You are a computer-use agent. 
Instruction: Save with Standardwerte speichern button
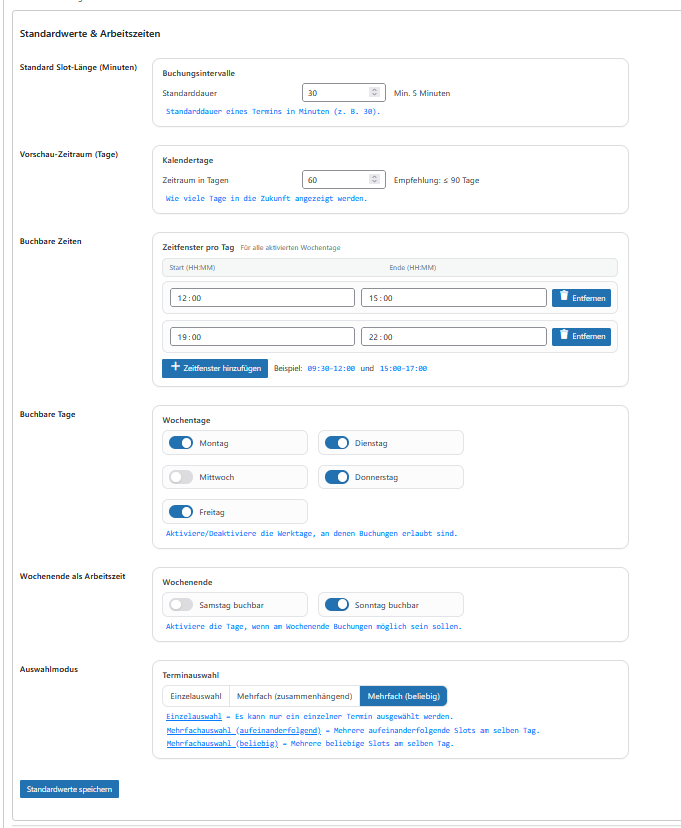pyautogui.click(x=69, y=789)
